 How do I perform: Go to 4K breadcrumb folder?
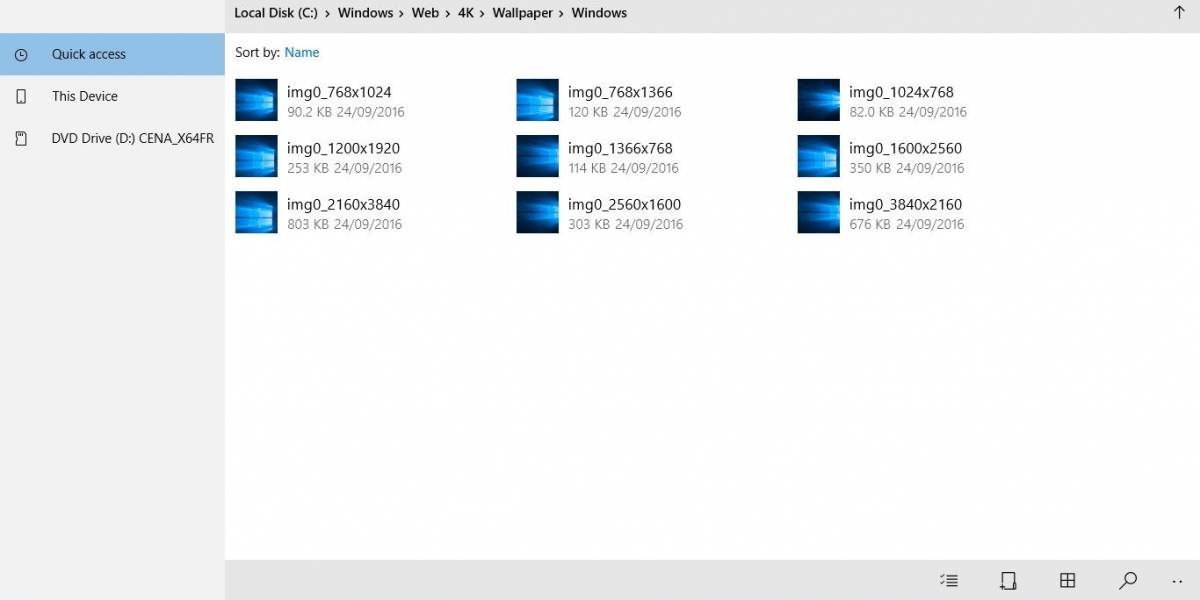tap(466, 13)
